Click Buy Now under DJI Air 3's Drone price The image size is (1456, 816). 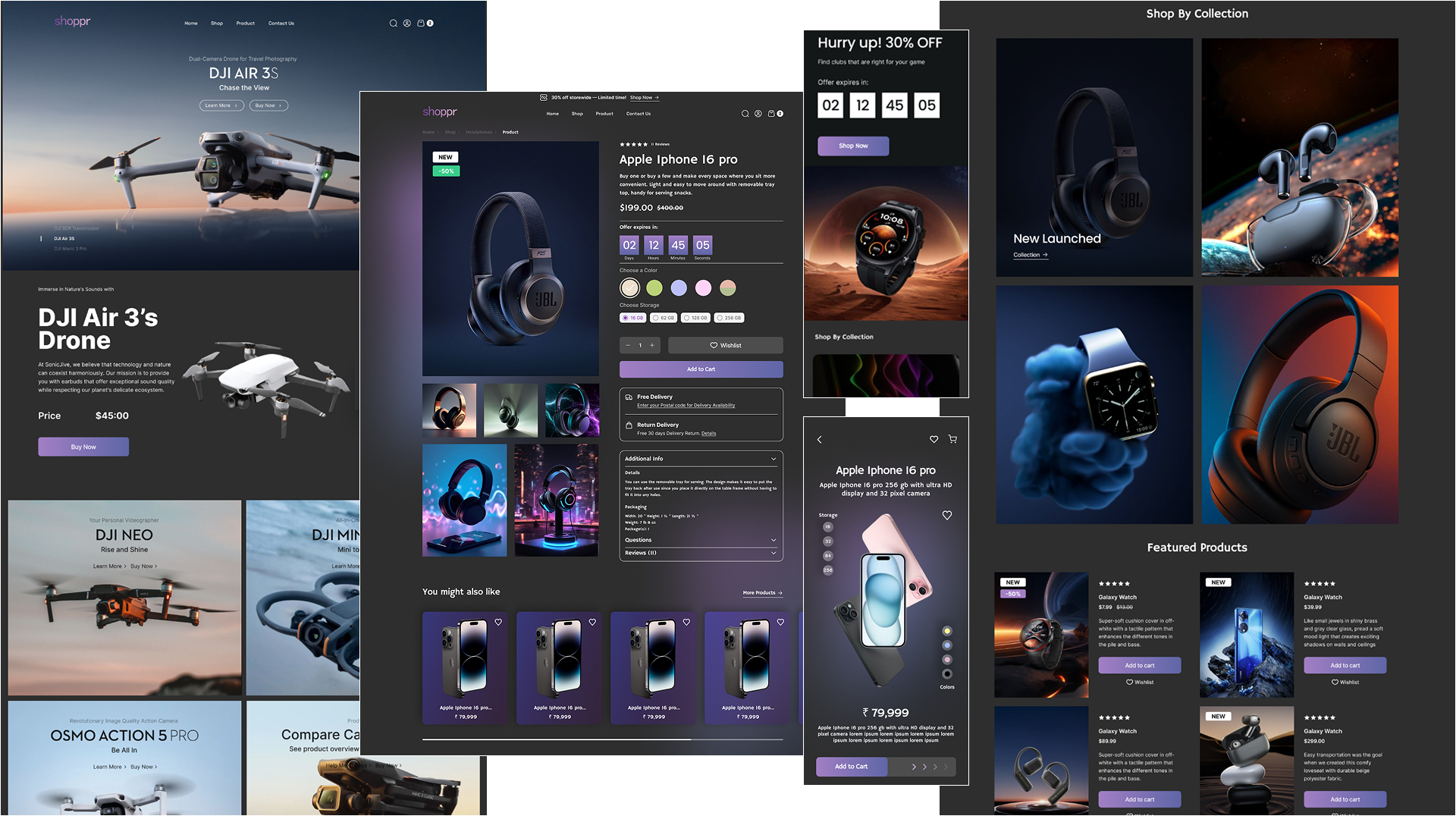83,447
